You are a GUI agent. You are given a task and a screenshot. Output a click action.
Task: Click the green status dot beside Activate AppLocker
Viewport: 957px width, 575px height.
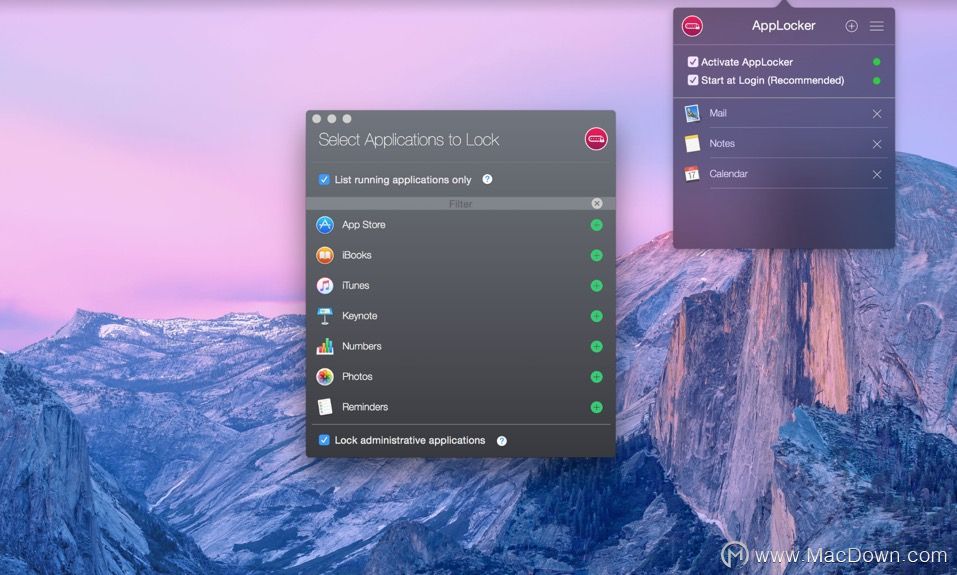[876, 62]
